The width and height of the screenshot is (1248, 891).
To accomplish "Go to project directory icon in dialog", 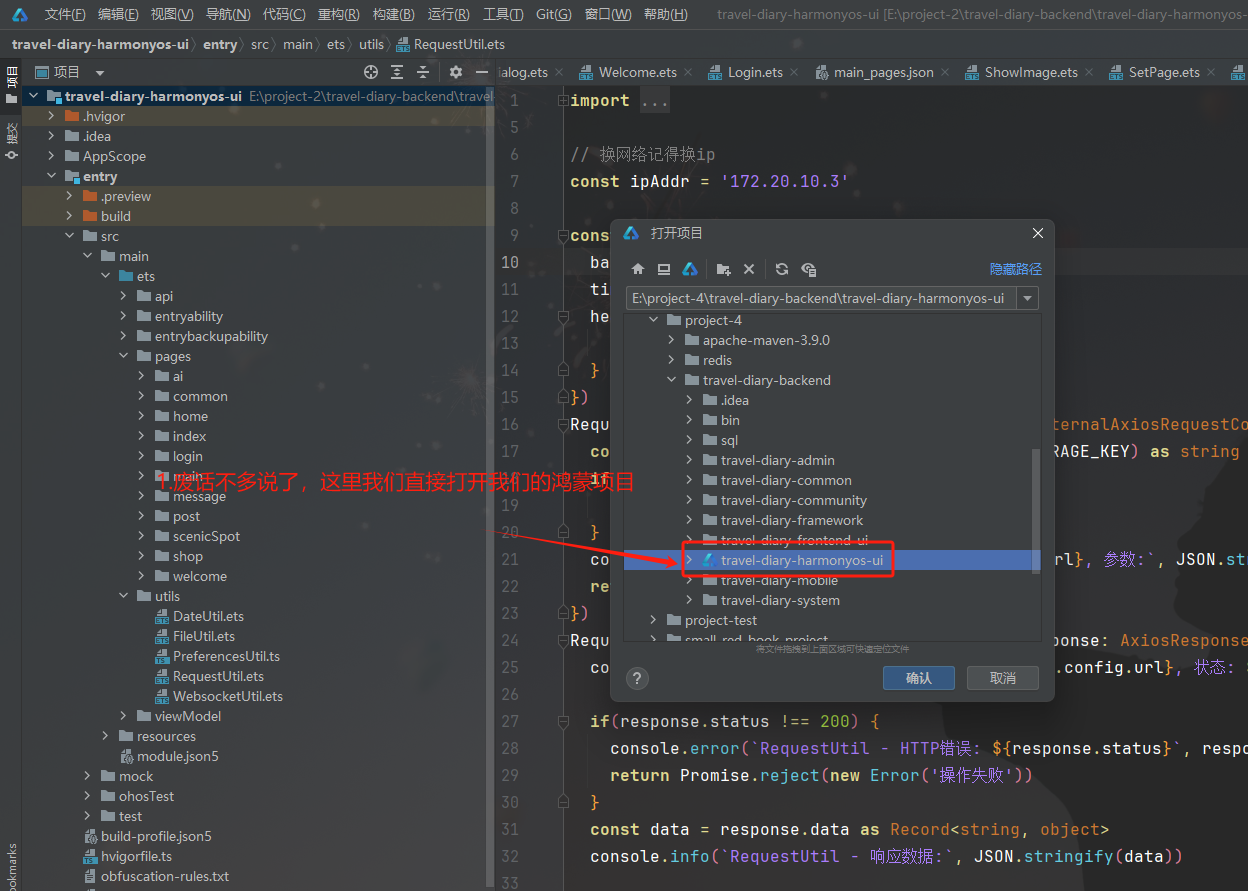I will coord(690,269).
